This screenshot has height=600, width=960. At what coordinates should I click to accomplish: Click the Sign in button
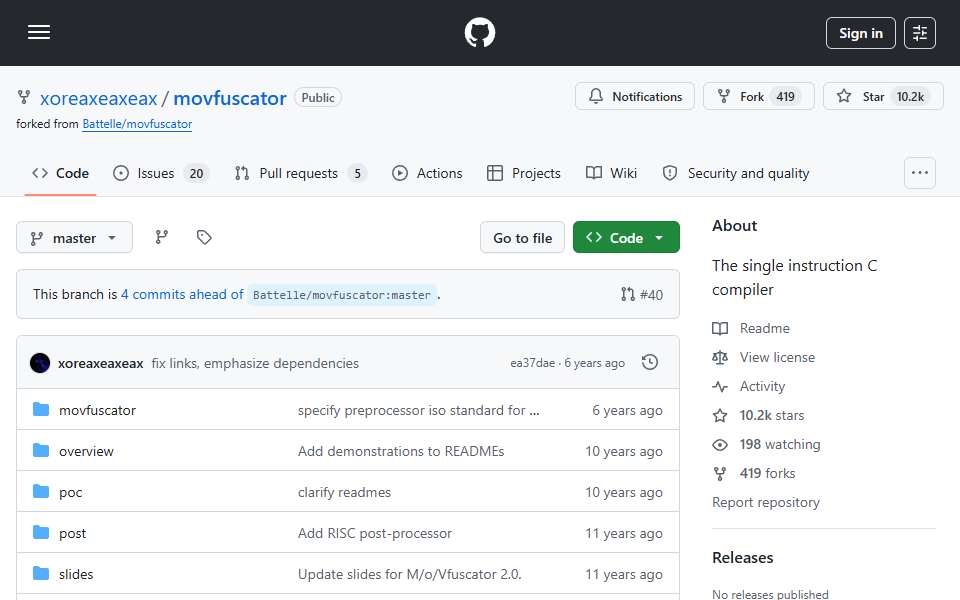pos(860,33)
